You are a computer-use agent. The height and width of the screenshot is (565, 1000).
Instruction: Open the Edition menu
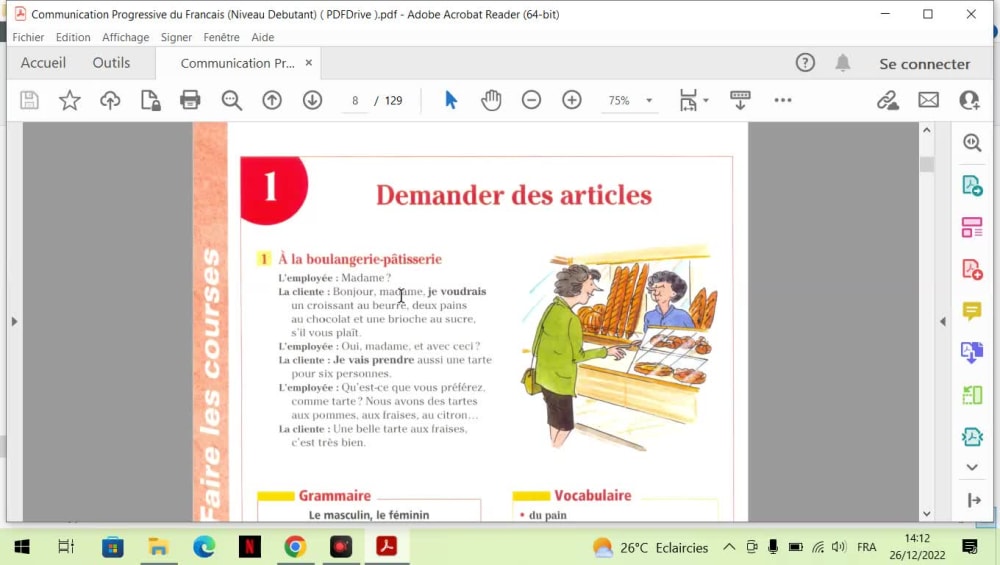(73, 37)
